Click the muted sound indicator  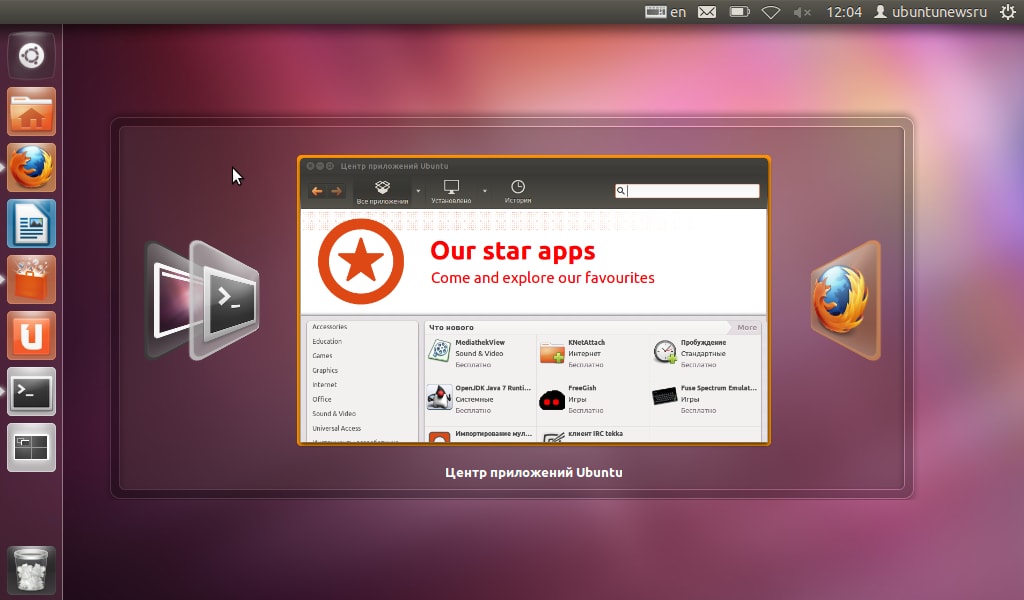click(x=802, y=12)
